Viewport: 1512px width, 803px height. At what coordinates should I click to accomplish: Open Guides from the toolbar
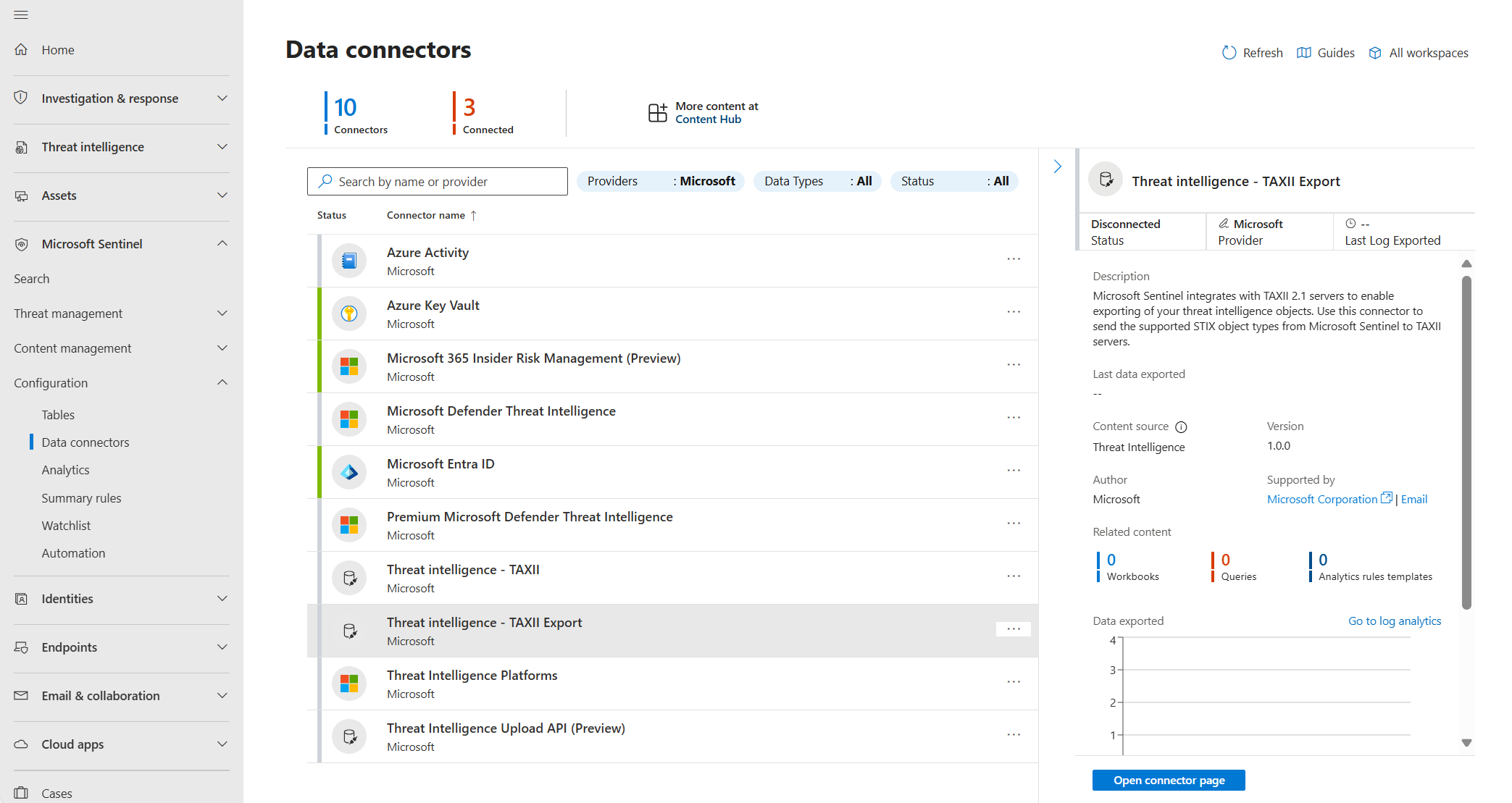pyautogui.click(x=1326, y=53)
